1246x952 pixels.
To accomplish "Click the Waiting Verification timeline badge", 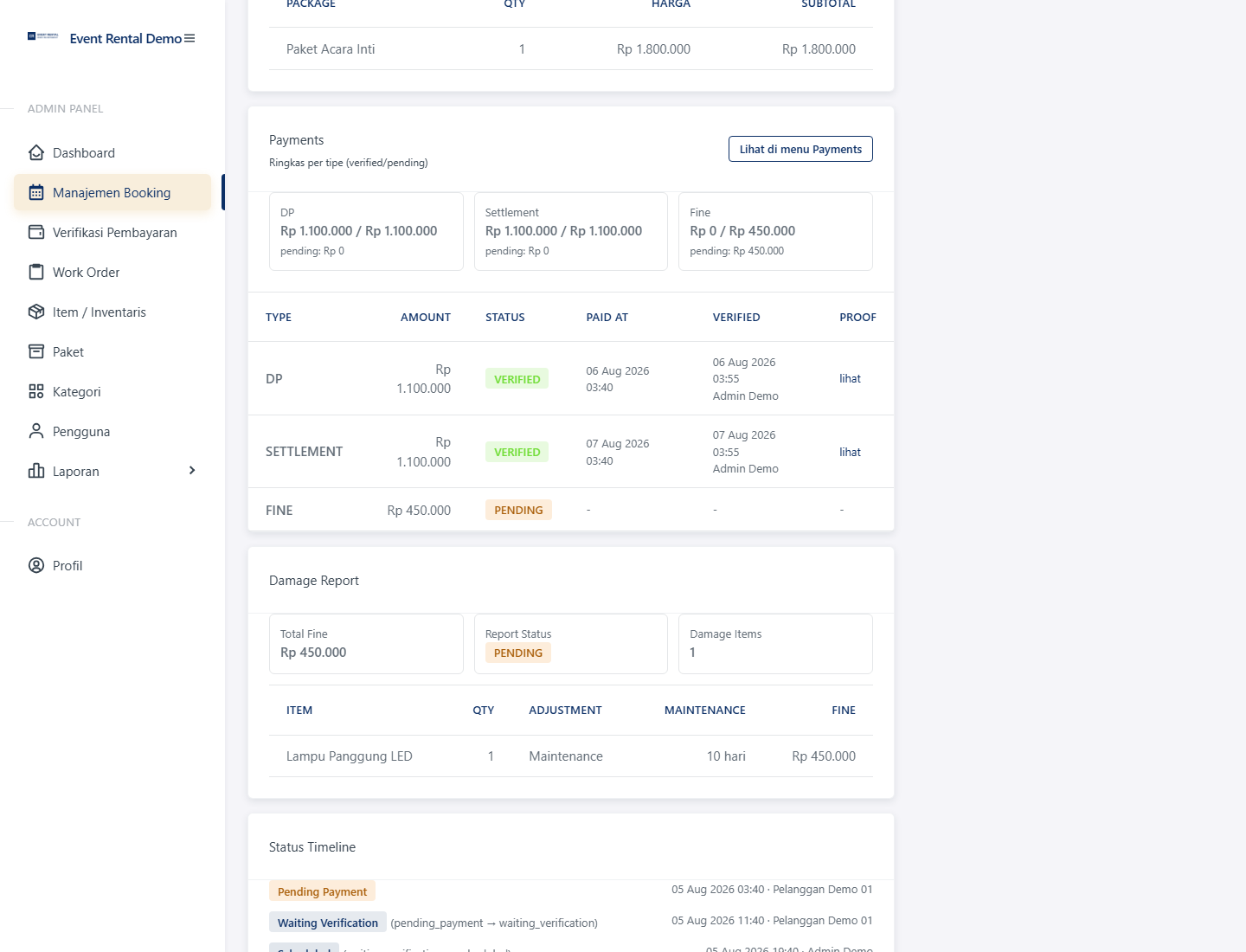I will click(x=328, y=923).
